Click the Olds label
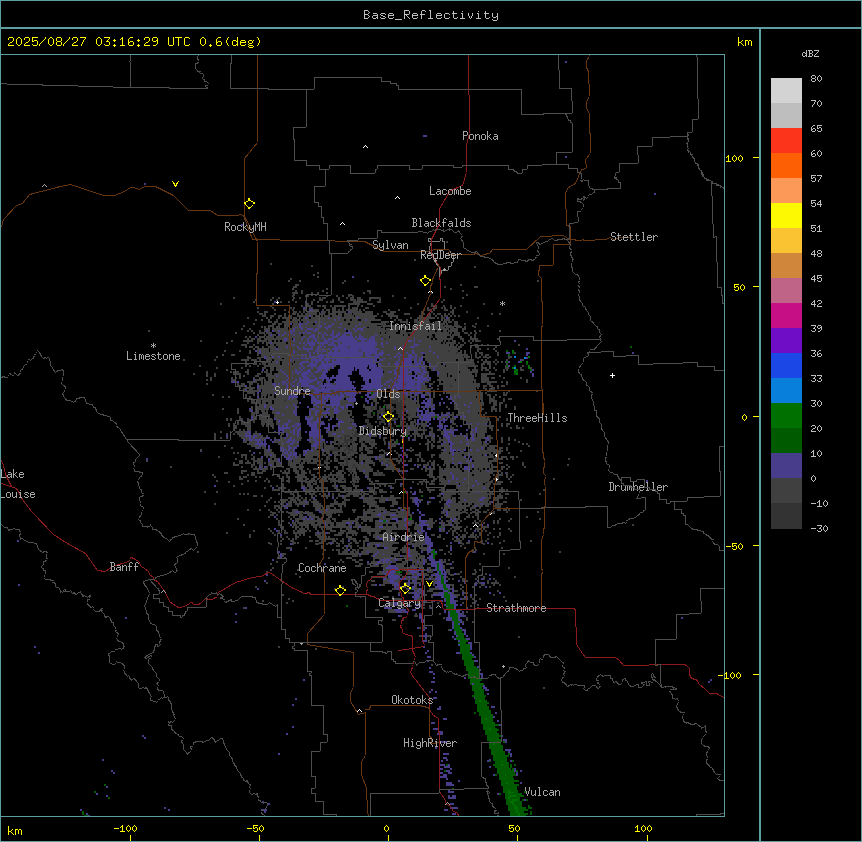The height and width of the screenshot is (842, 862). (388, 394)
